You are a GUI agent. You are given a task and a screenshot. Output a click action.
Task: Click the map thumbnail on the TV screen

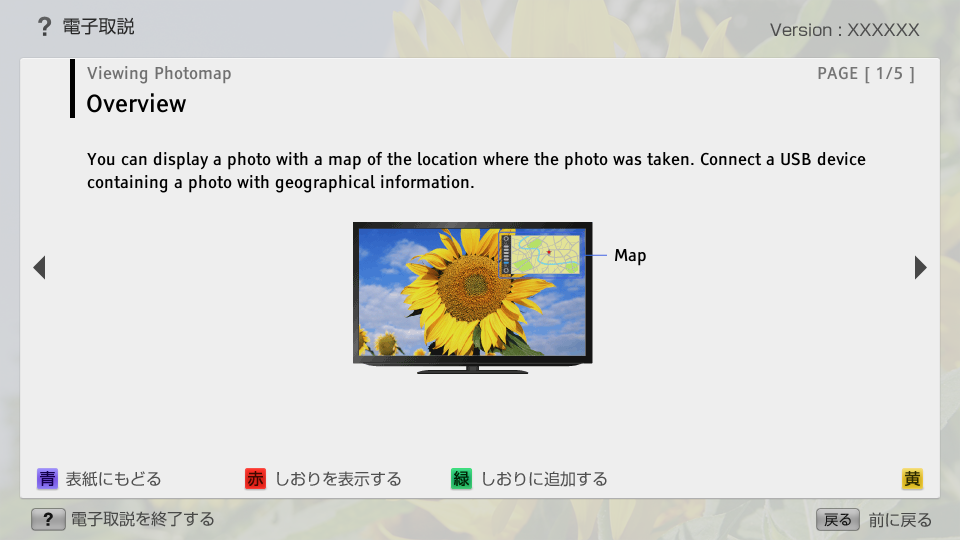(x=548, y=254)
